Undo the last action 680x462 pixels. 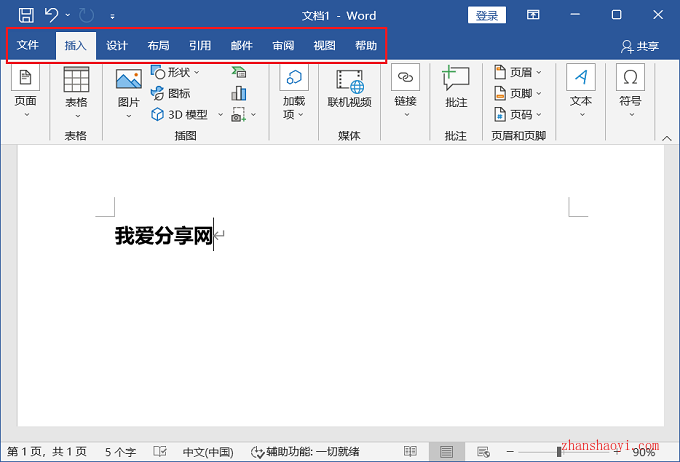[x=51, y=16]
